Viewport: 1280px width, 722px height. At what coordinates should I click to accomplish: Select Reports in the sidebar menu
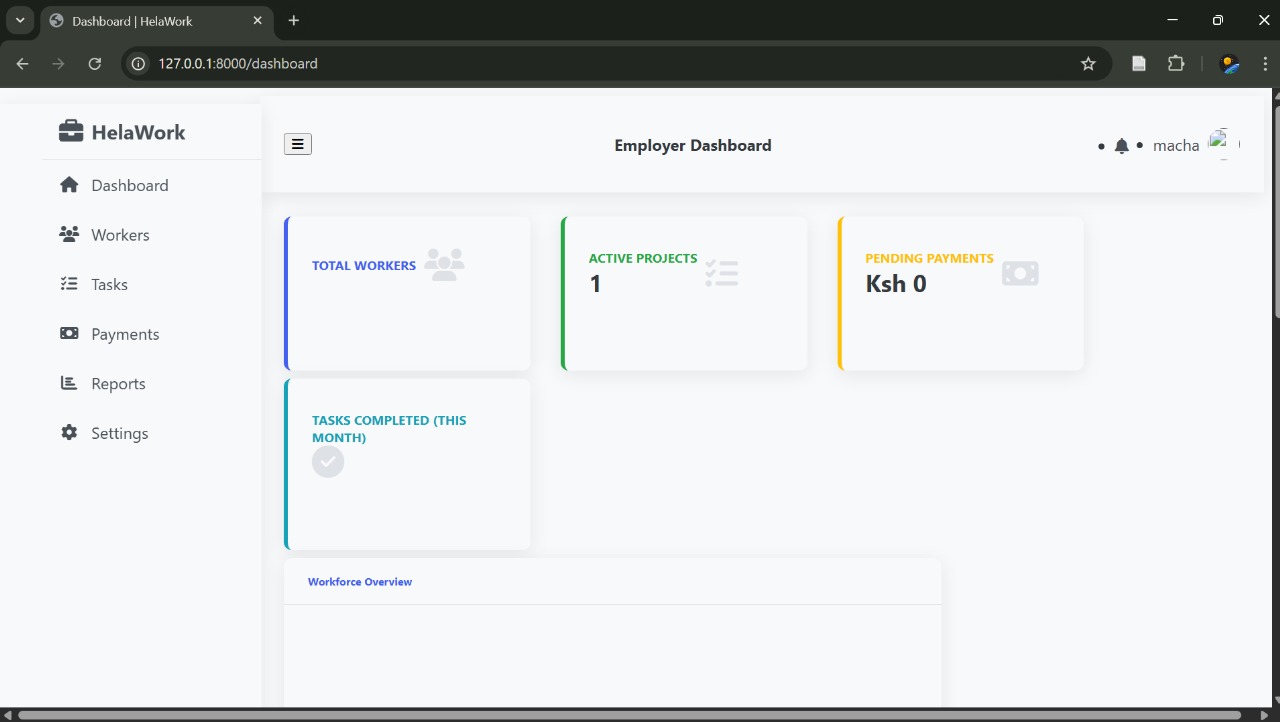pyautogui.click(x=118, y=384)
